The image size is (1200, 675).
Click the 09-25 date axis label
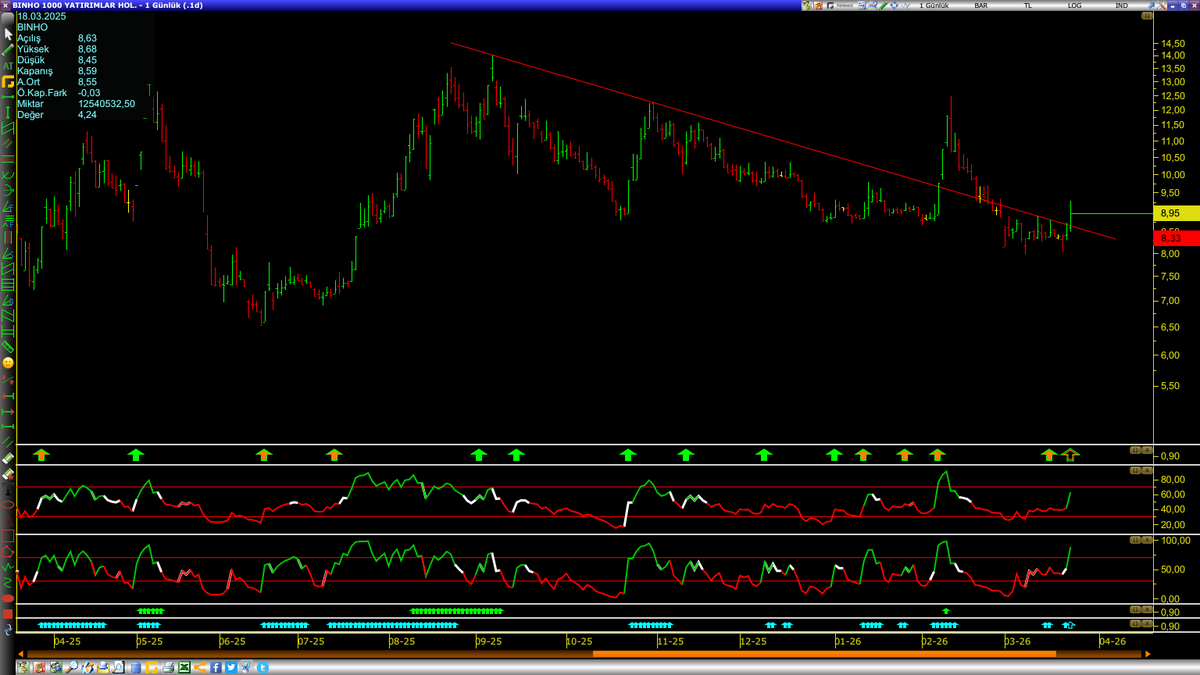click(489, 641)
